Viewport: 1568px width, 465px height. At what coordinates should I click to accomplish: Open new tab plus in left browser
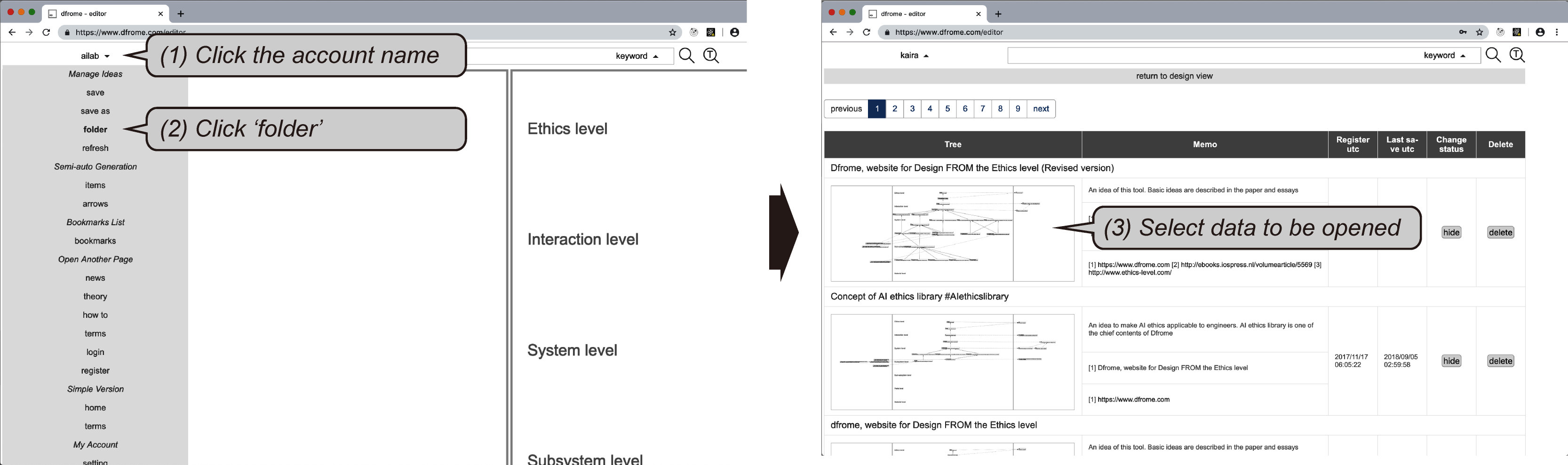tap(181, 13)
